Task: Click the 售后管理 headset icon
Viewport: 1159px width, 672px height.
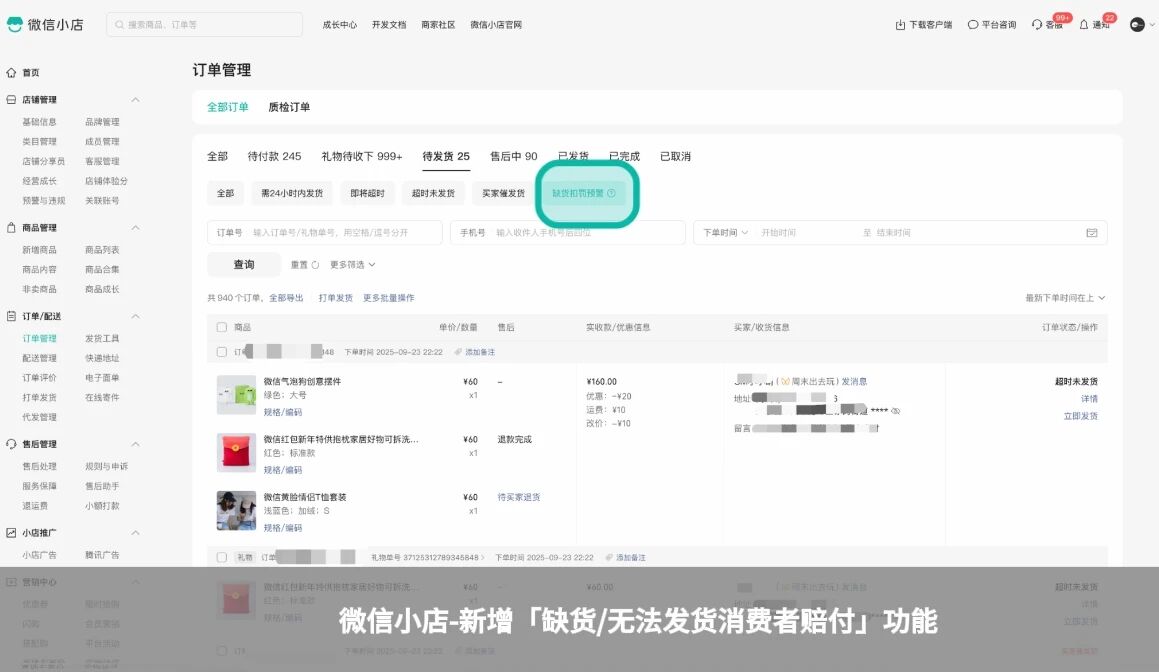Action: tap(11, 444)
